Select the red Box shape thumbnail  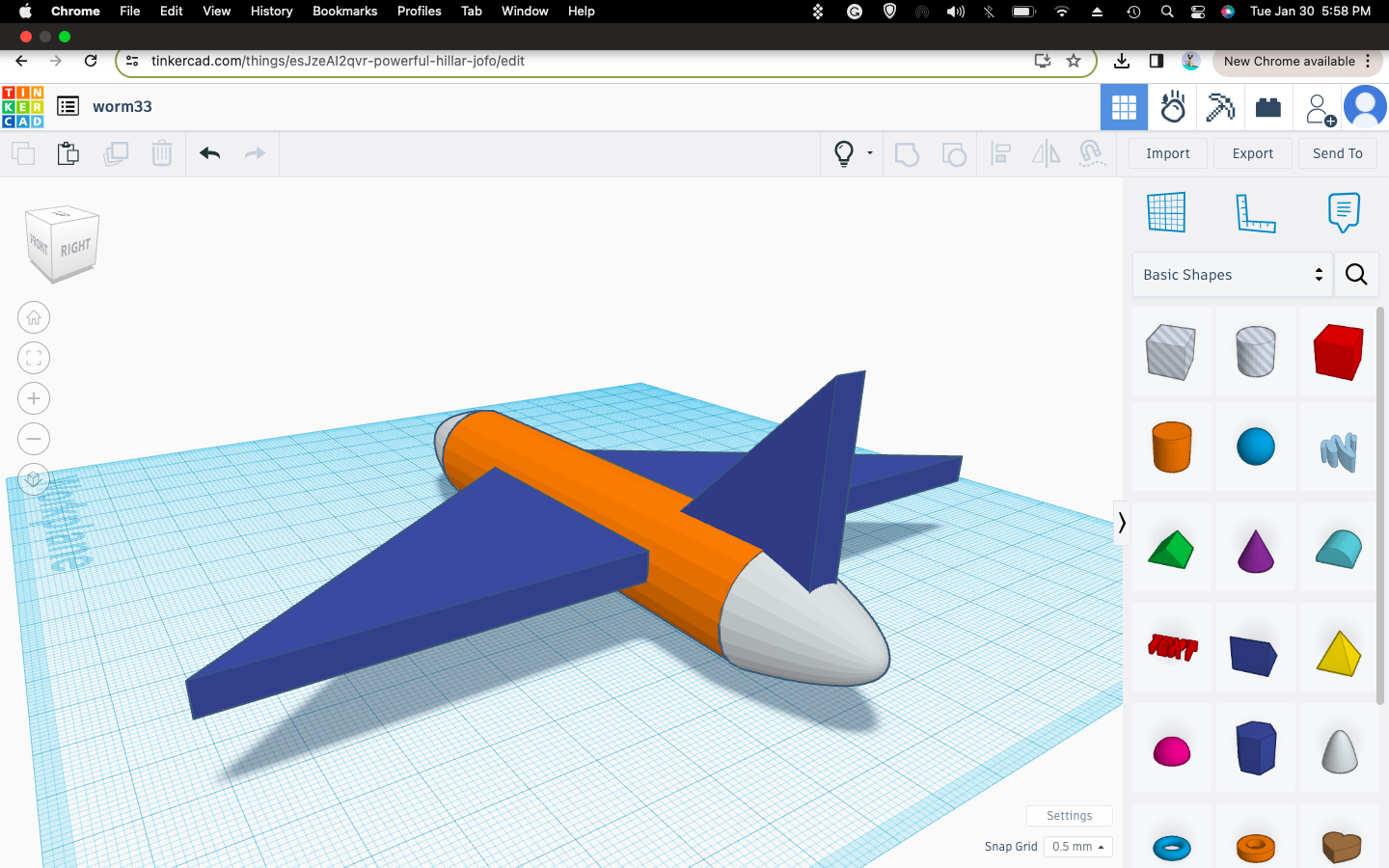click(1339, 351)
